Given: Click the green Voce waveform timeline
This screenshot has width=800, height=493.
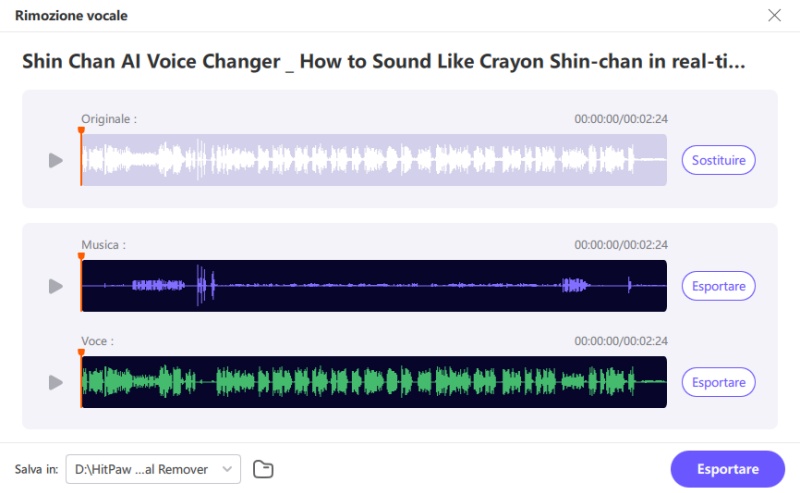Looking at the screenshot, I should pos(374,382).
